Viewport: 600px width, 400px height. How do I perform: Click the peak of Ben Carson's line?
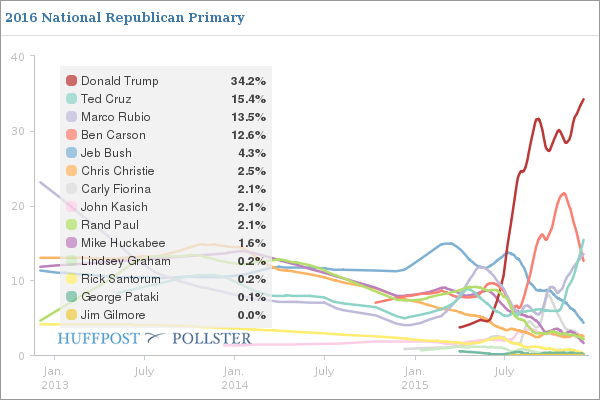pyautogui.click(x=564, y=193)
